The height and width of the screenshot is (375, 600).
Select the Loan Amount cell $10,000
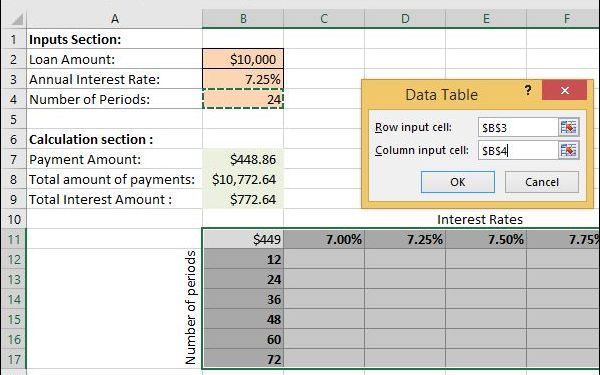point(243,59)
